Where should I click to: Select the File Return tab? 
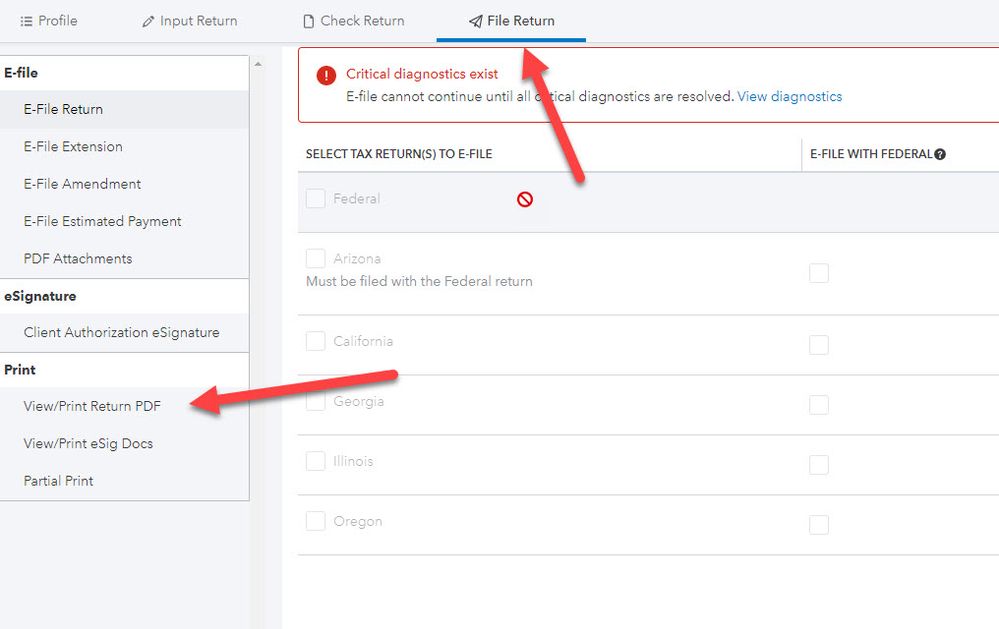click(511, 21)
